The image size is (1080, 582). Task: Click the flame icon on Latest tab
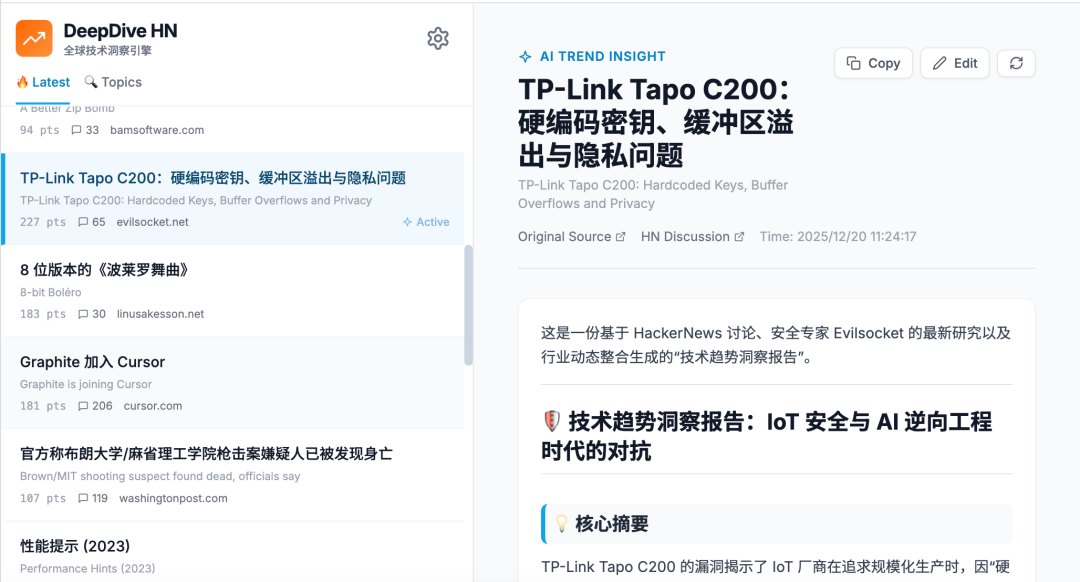coord(23,82)
